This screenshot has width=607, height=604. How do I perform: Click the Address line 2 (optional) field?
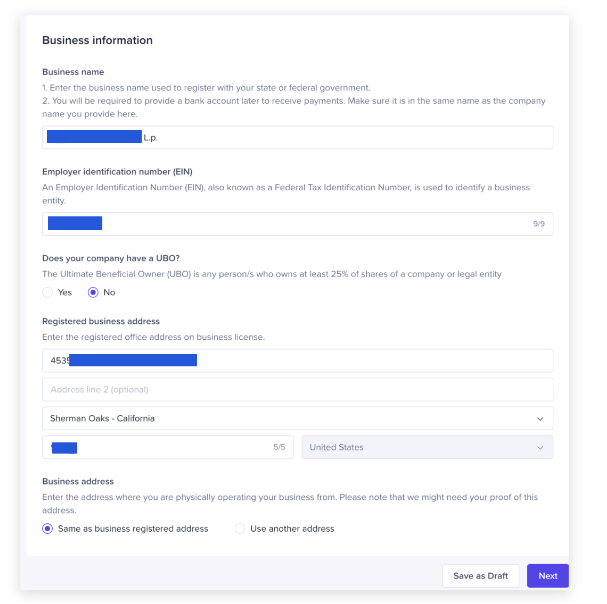tap(297, 389)
